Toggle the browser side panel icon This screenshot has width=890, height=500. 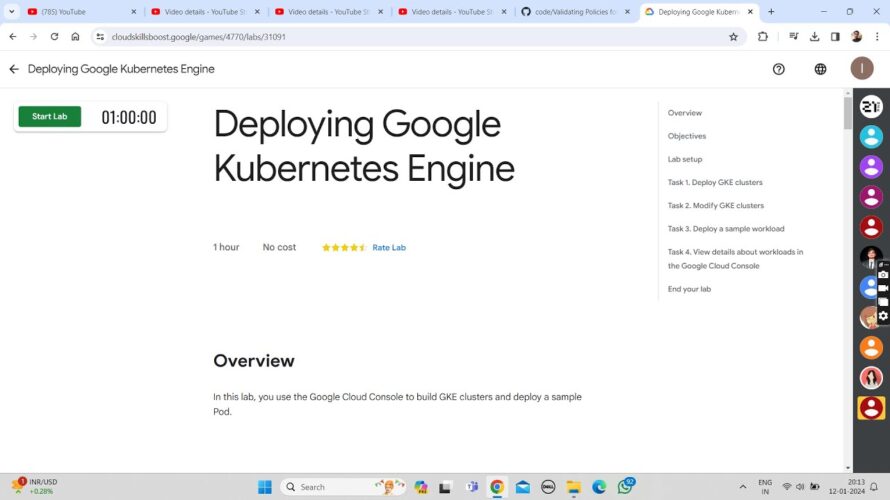[x=835, y=36]
